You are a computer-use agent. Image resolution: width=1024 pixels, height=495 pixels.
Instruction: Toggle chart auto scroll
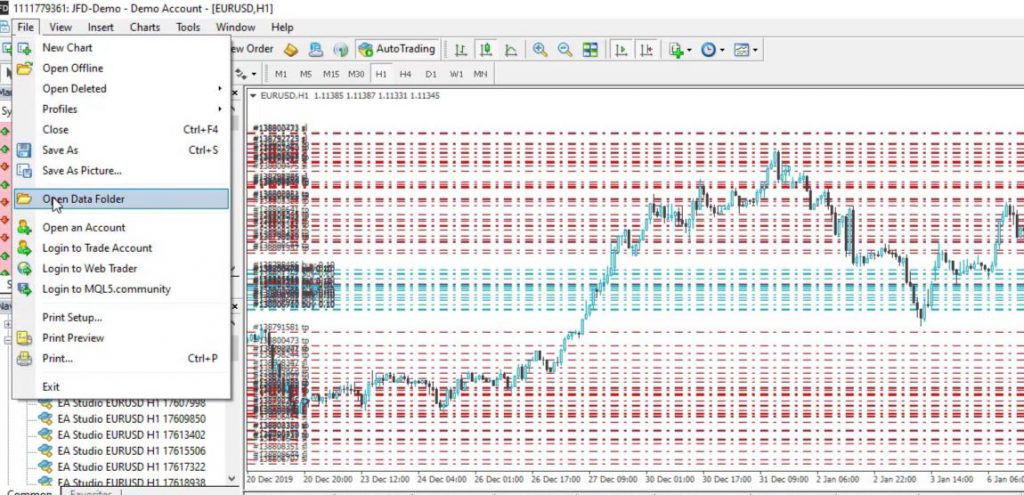(x=621, y=50)
